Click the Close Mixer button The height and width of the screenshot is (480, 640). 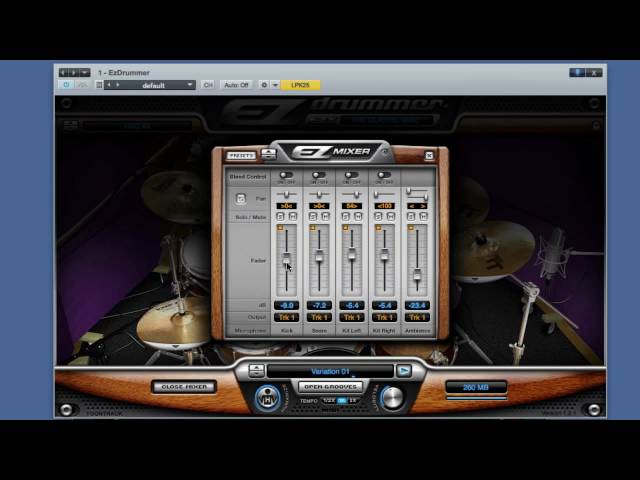click(x=184, y=387)
